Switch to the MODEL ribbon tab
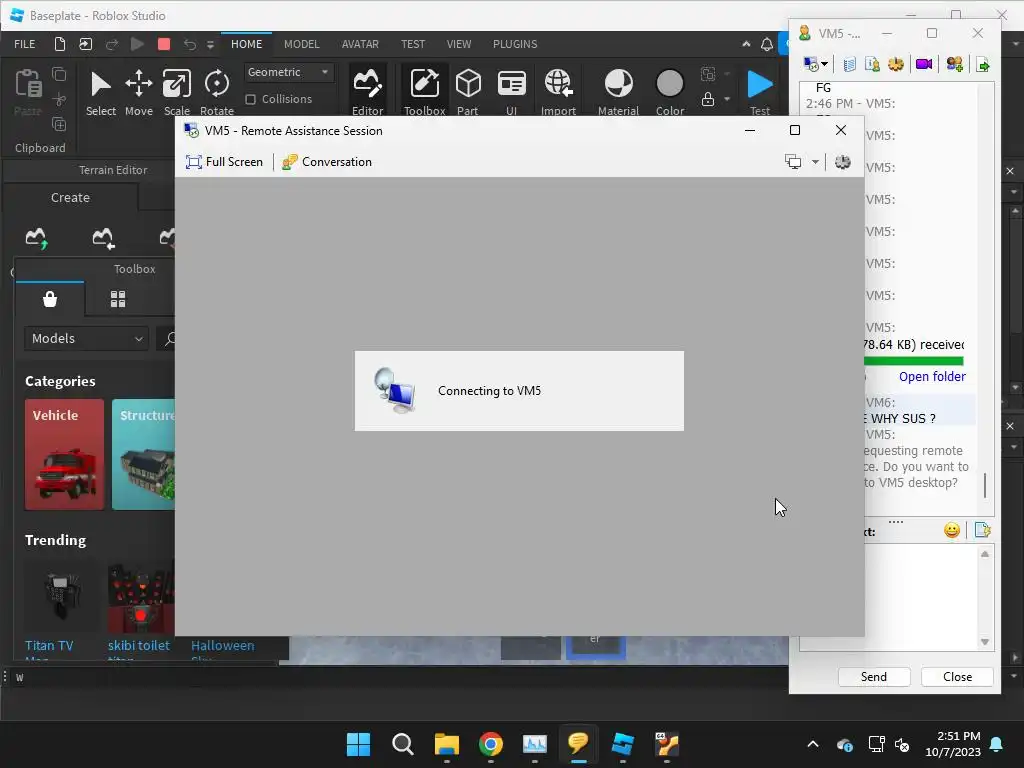 [x=302, y=44]
